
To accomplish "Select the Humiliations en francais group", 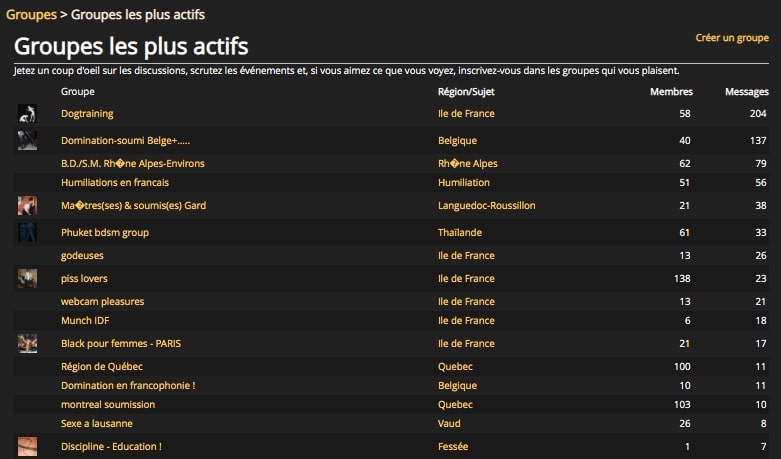I will [115, 183].
